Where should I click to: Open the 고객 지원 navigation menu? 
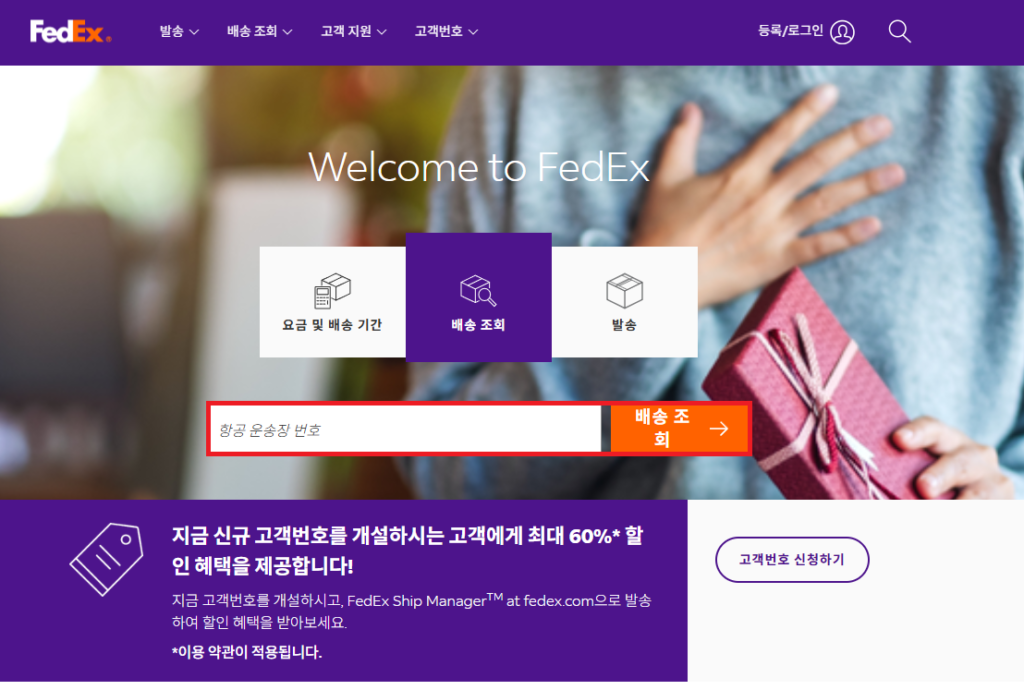pyautogui.click(x=353, y=31)
